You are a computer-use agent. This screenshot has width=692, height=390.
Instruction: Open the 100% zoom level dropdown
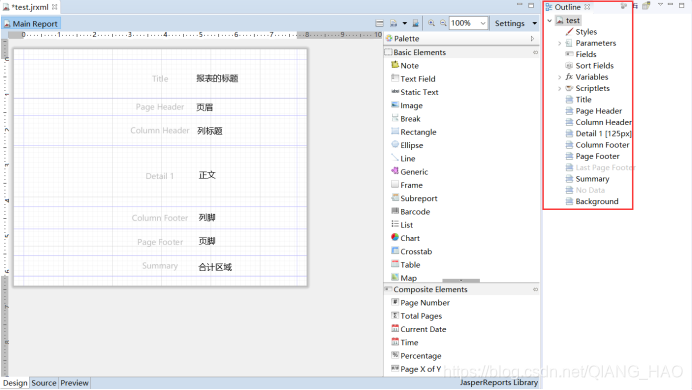[x=483, y=23]
